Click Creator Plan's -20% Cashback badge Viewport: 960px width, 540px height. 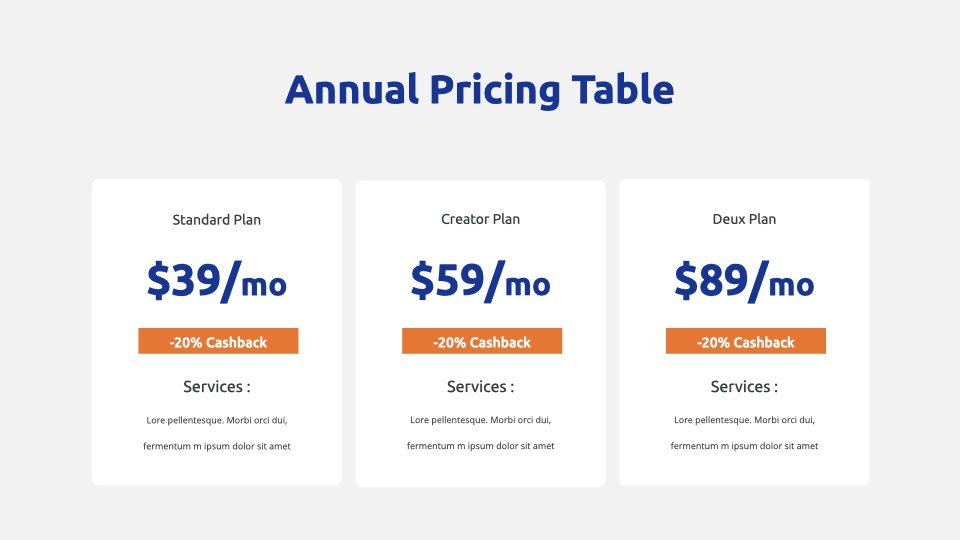[482, 341]
